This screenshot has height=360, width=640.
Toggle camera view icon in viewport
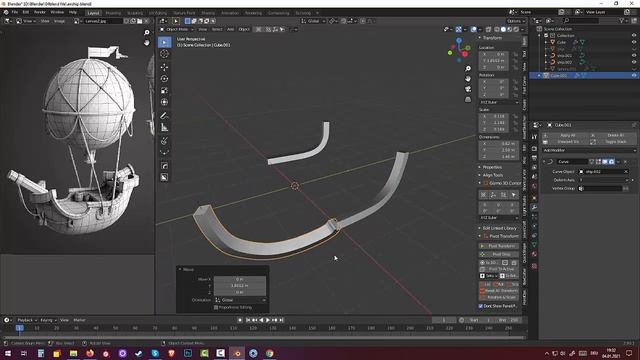(x=468, y=89)
